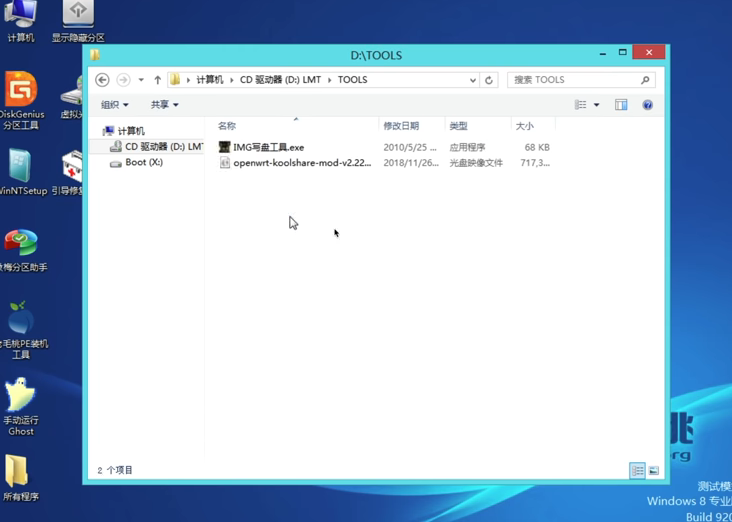
Task: Click the search magnifier icon
Action: 645,80
